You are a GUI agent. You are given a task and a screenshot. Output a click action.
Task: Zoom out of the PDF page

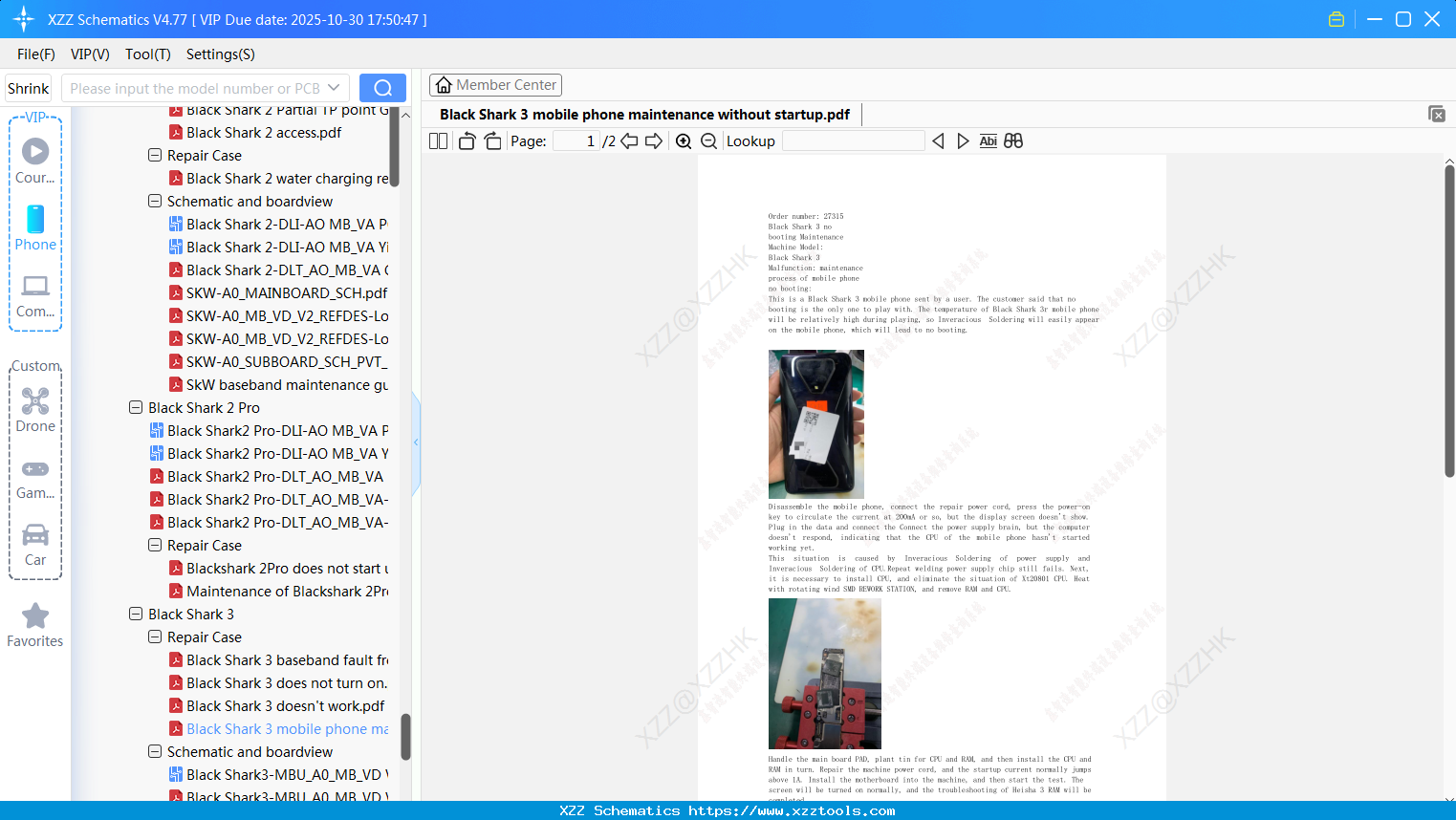click(707, 140)
